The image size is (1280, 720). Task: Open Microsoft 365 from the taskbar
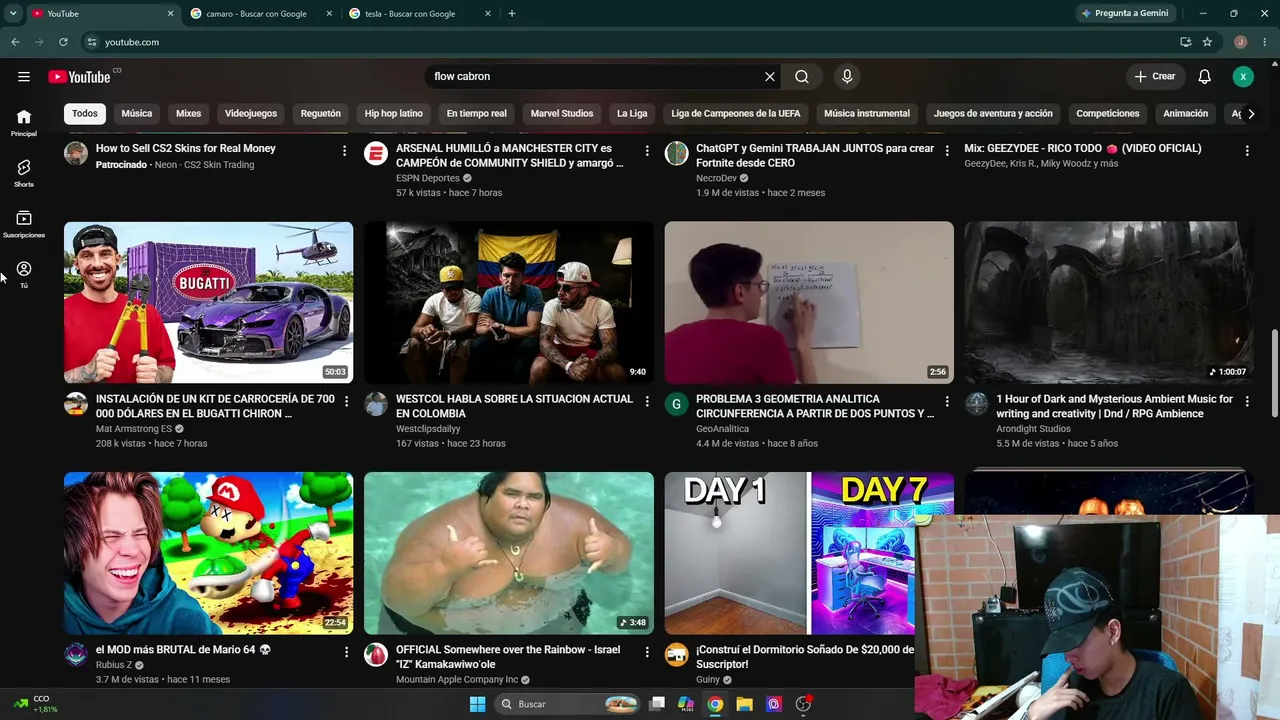[686, 704]
